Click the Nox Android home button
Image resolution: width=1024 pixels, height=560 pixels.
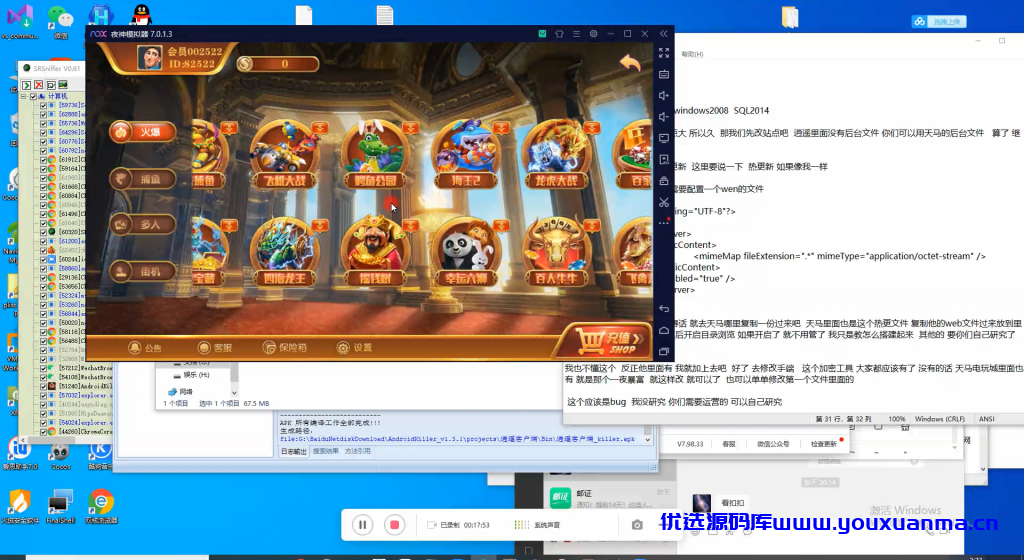664,330
